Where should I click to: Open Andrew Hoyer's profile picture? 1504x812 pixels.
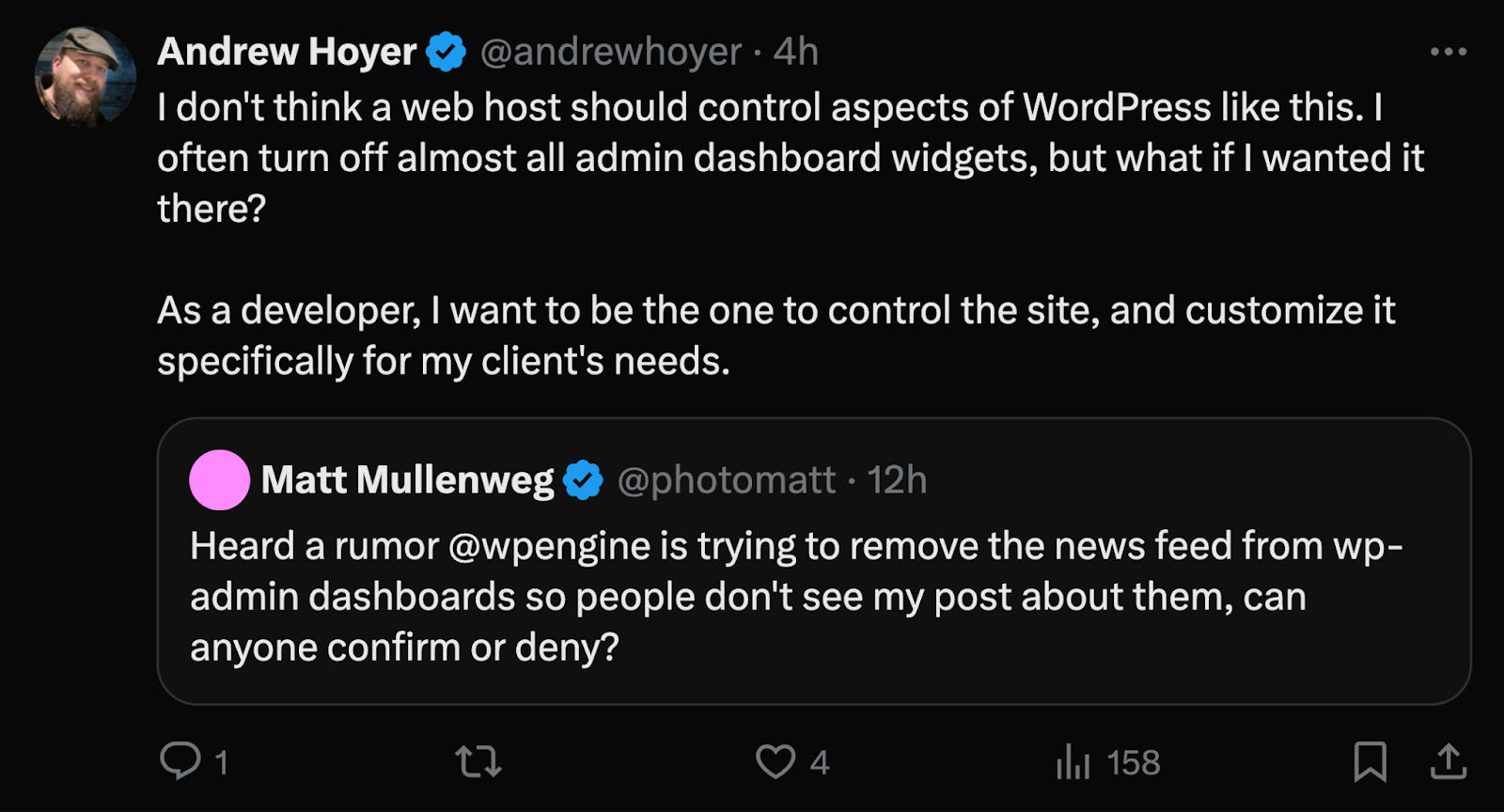tap(86, 77)
